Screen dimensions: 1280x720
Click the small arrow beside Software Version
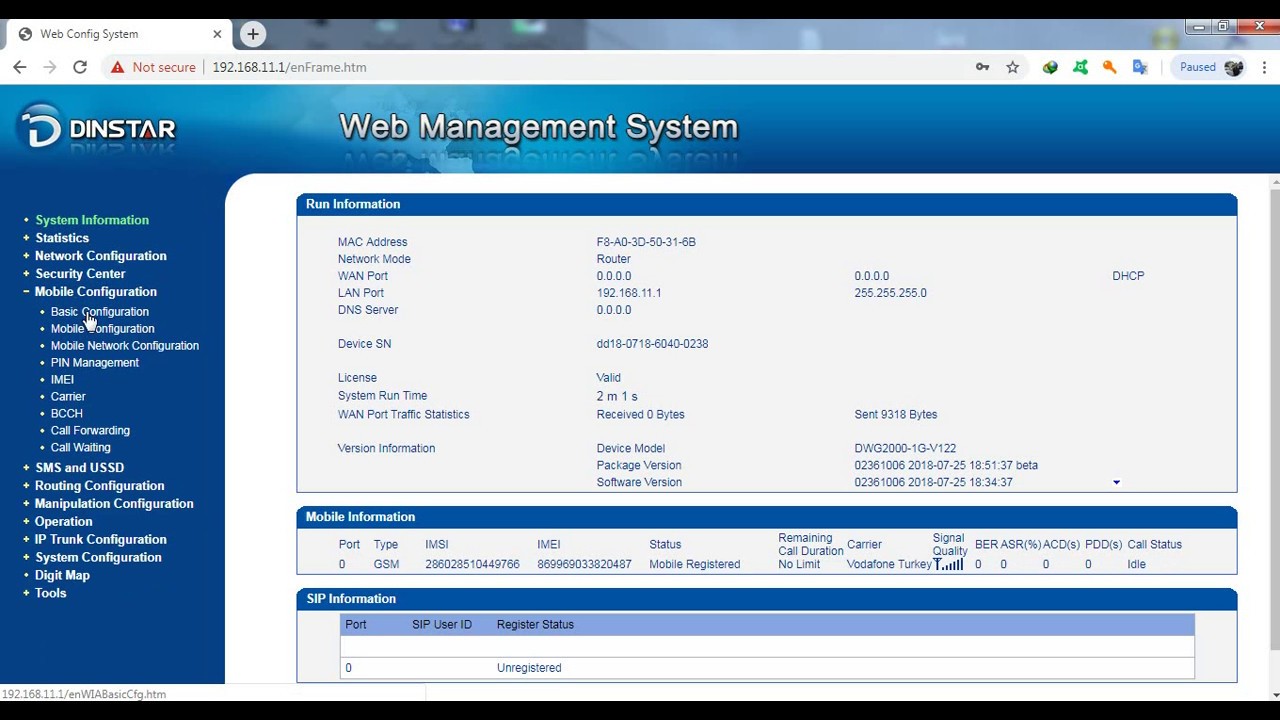[x=1116, y=483]
